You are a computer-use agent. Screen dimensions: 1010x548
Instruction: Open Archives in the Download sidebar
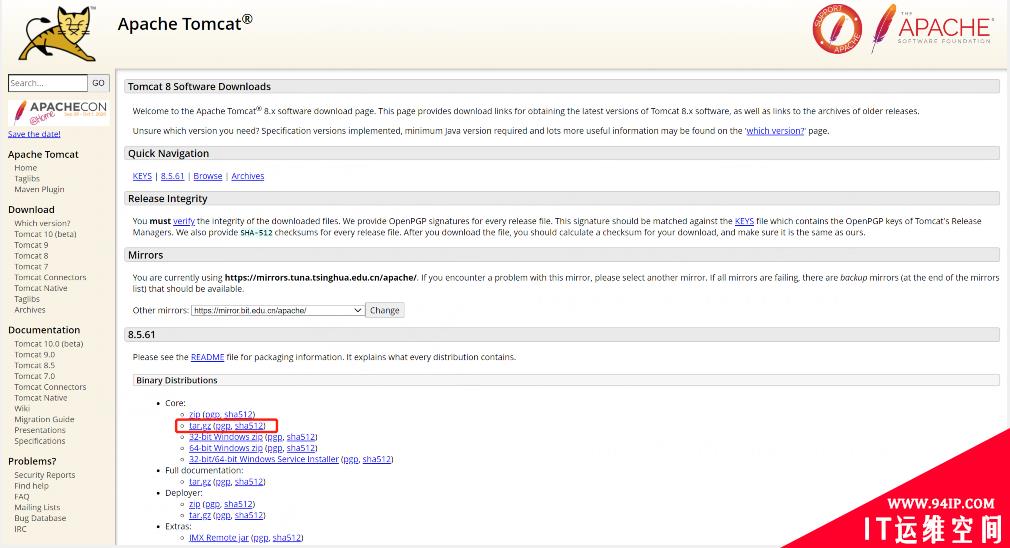[x=30, y=310]
